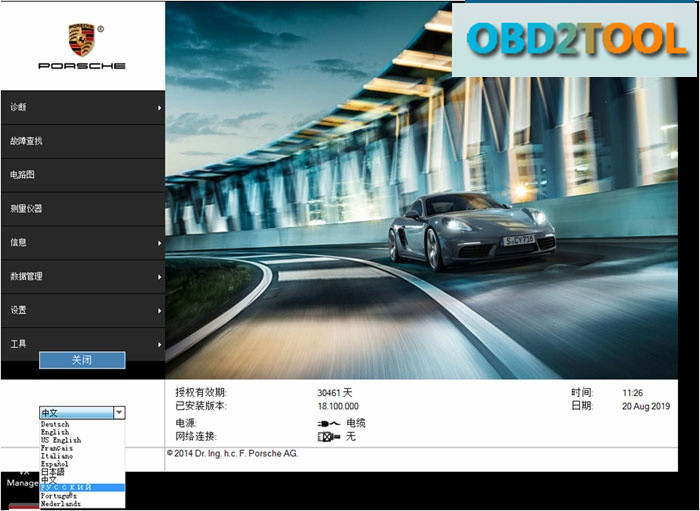Select 故障查找 in the sidebar
Image resolution: width=700 pixels, height=511 pixels.
point(83,141)
